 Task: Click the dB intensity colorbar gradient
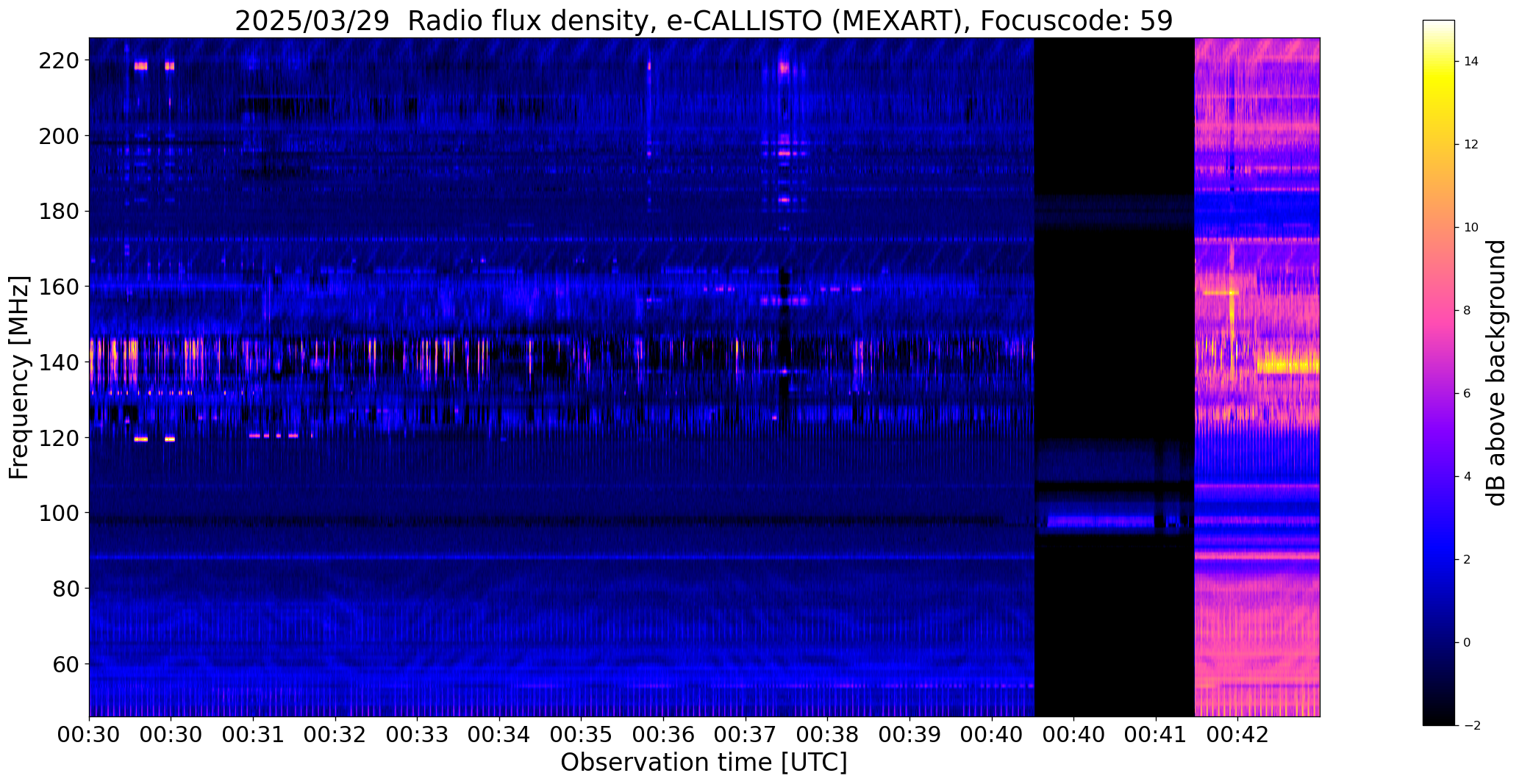[x=1439, y=373]
